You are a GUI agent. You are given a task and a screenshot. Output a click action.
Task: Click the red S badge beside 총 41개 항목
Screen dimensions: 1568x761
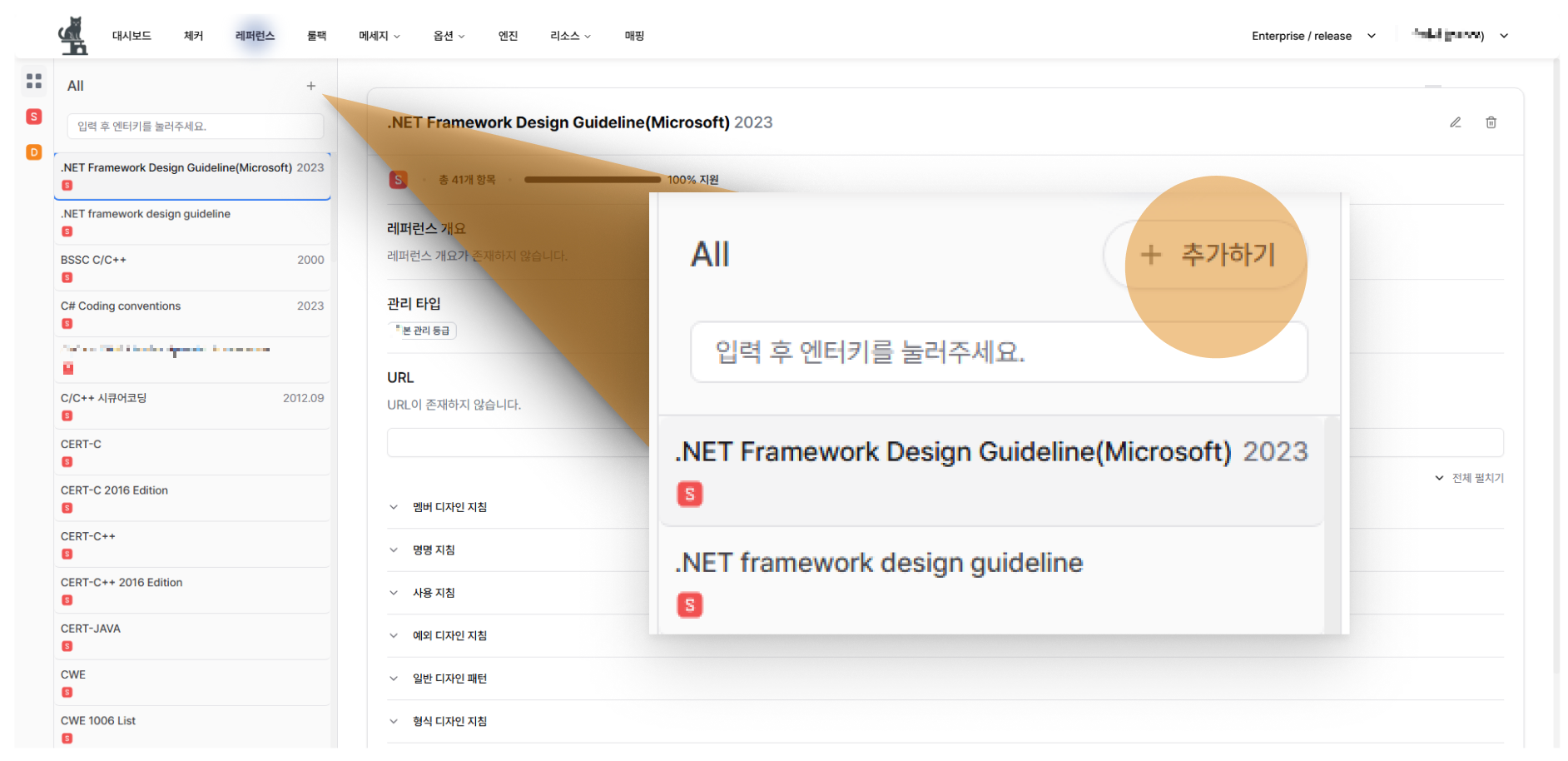tap(399, 179)
